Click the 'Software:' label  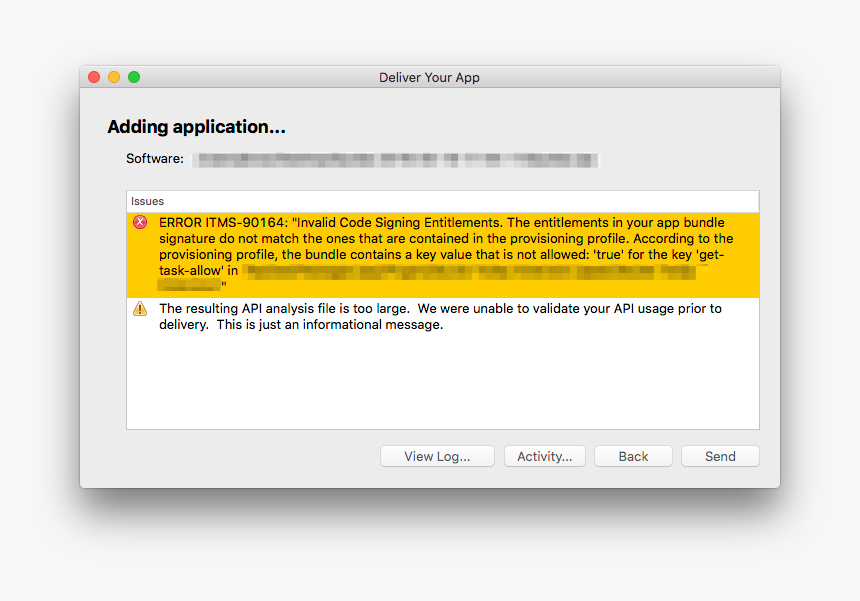point(155,159)
